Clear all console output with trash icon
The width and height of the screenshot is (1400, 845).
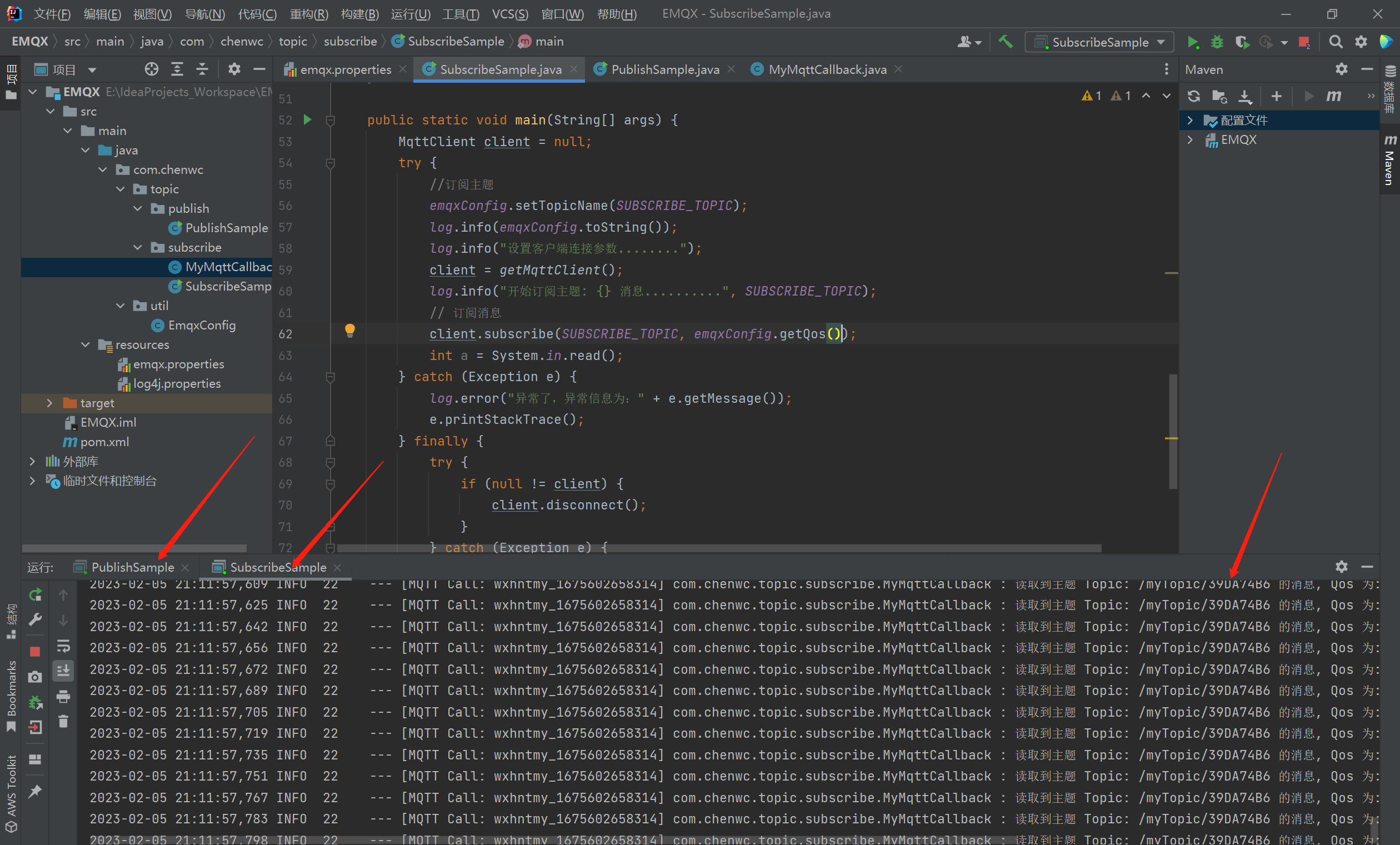coord(63,721)
